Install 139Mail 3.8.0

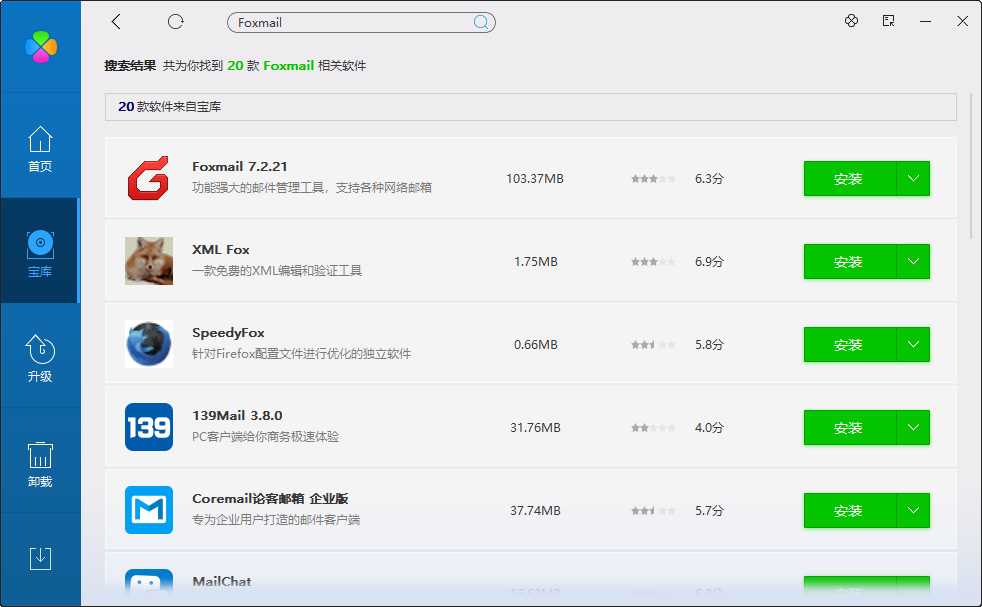pyautogui.click(x=849, y=427)
